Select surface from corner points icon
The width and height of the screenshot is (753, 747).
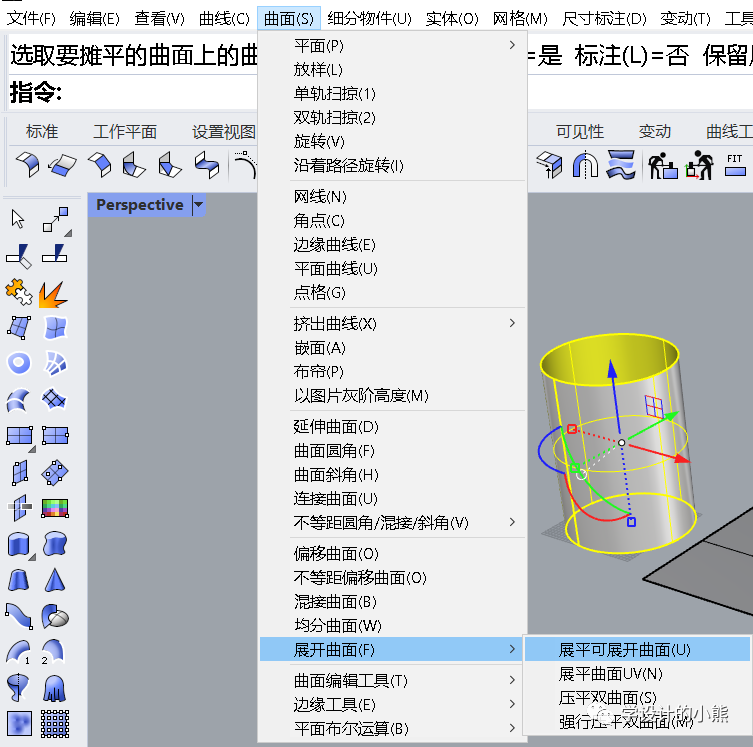tap(19, 327)
